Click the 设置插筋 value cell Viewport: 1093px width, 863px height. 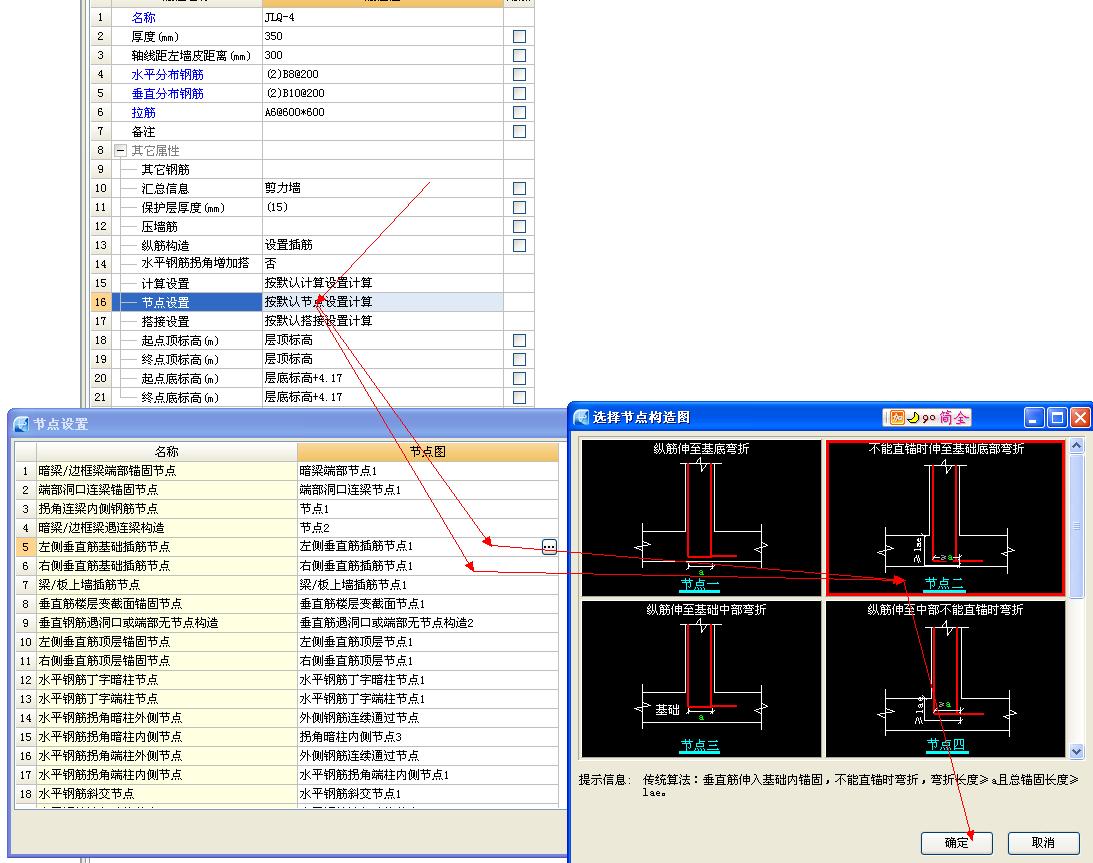[x=383, y=245]
